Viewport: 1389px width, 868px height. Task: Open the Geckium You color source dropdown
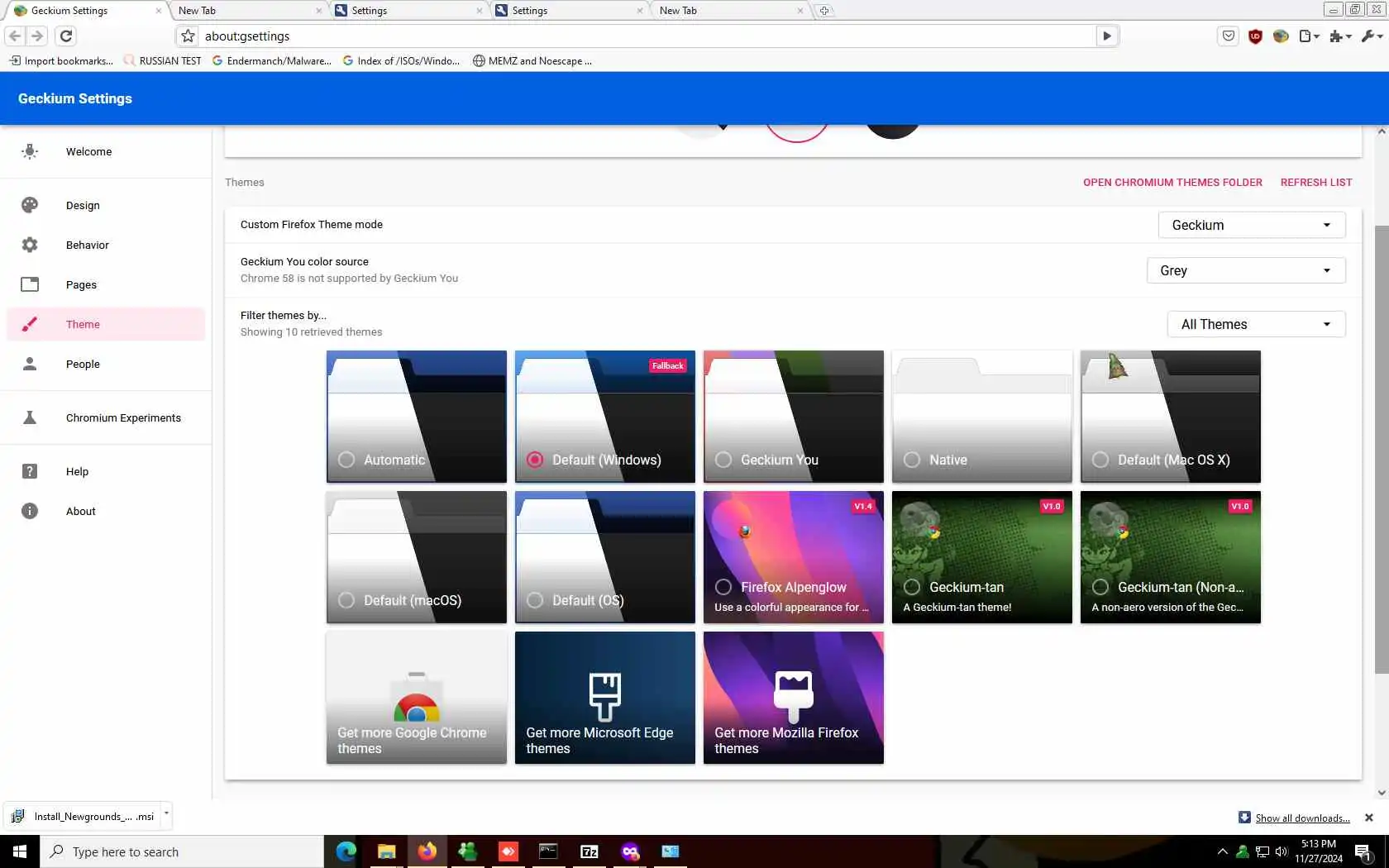tap(1246, 270)
